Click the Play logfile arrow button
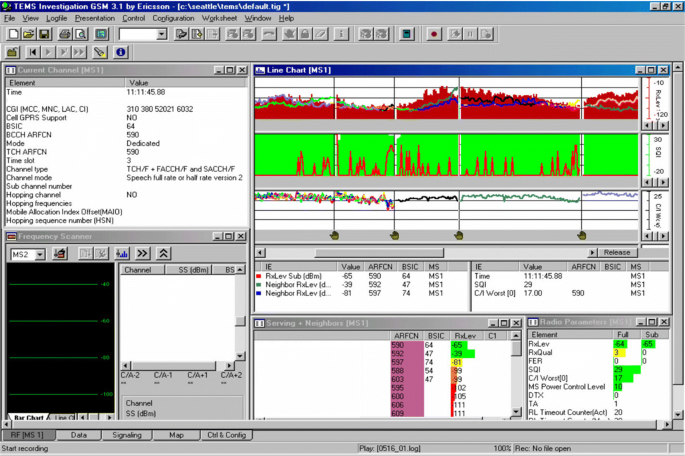 tap(48, 52)
